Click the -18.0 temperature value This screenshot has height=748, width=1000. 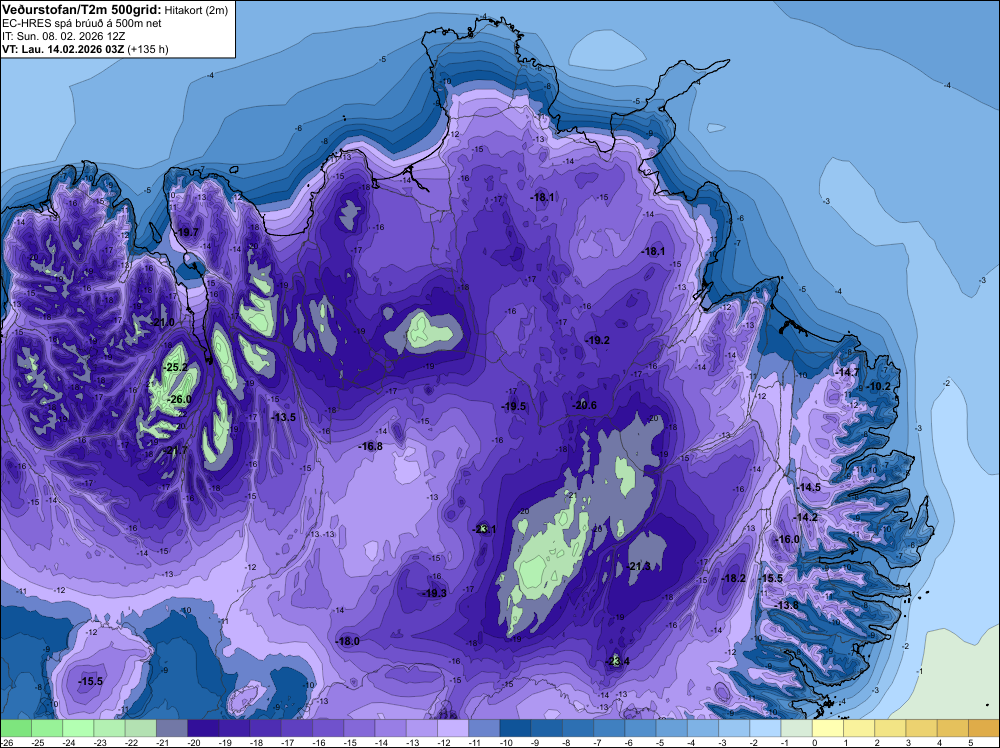coord(348,642)
